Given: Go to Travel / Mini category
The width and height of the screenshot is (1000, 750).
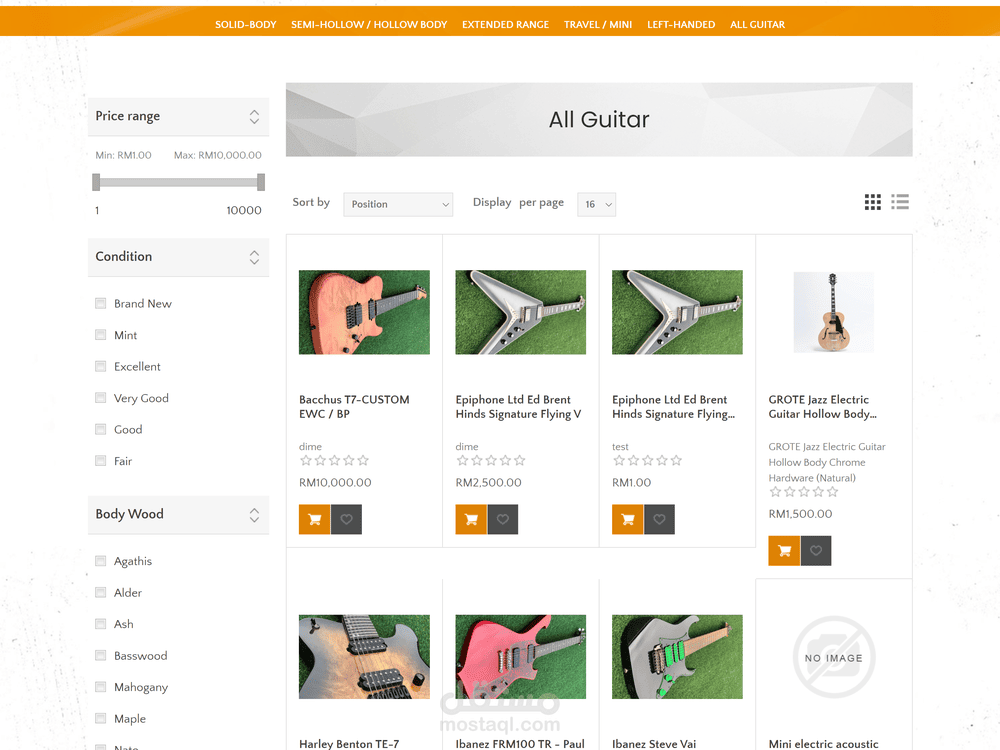Looking at the screenshot, I should 598,24.
